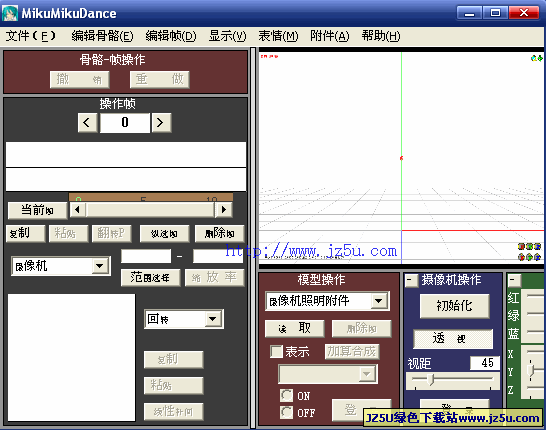
Task: Open the 编辑帧(D) menu
Action: (x=171, y=36)
